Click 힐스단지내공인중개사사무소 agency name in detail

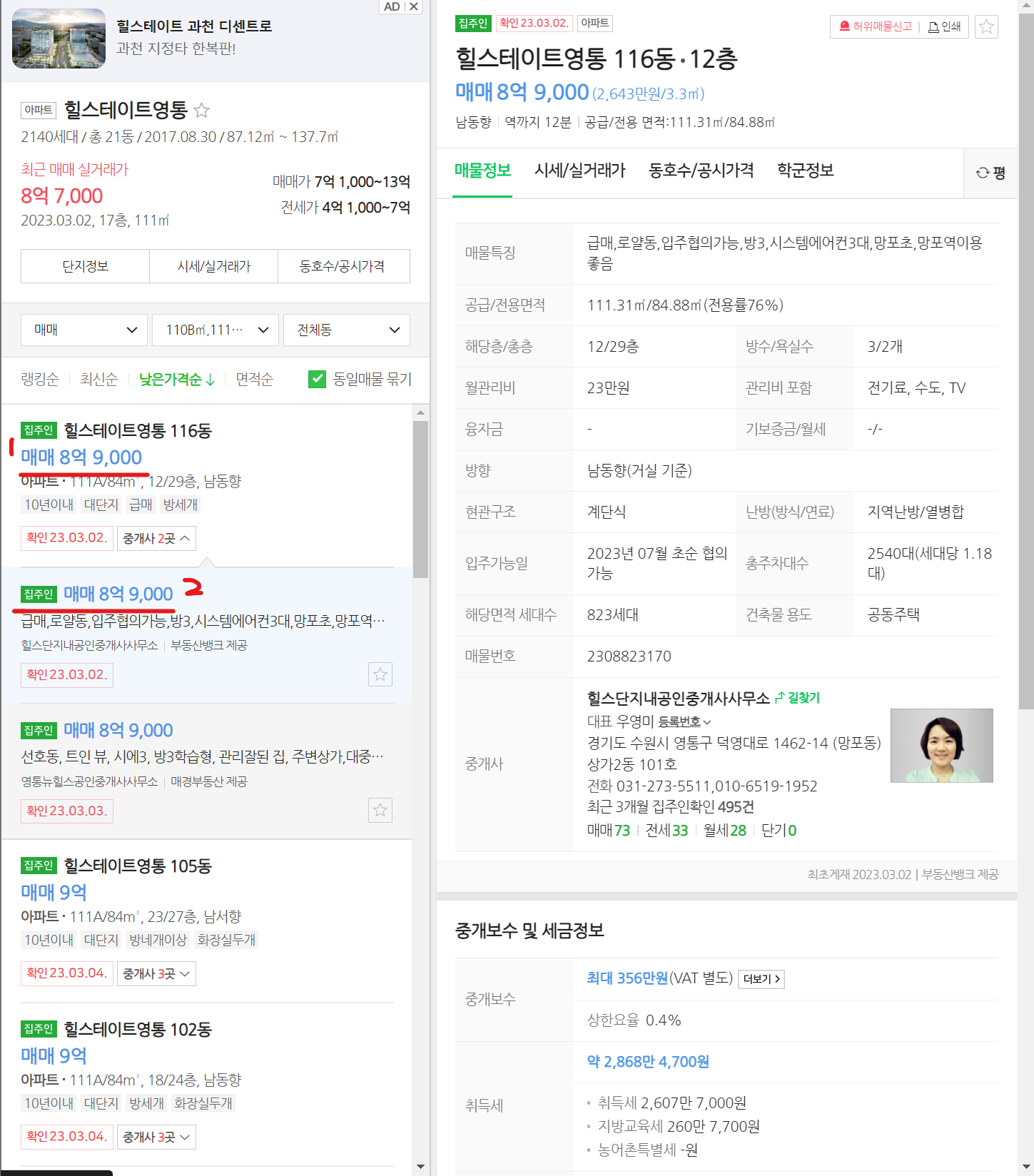tap(679, 698)
